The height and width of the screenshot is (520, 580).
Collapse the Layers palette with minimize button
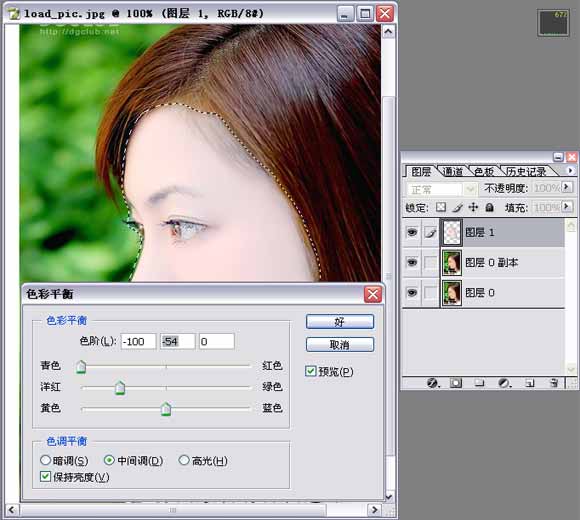[558, 157]
